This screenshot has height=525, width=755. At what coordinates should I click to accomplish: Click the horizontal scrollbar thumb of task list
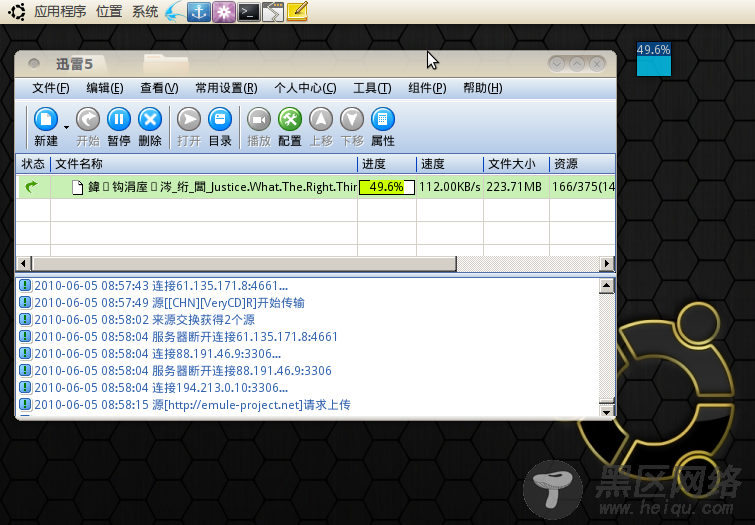coord(244,263)
